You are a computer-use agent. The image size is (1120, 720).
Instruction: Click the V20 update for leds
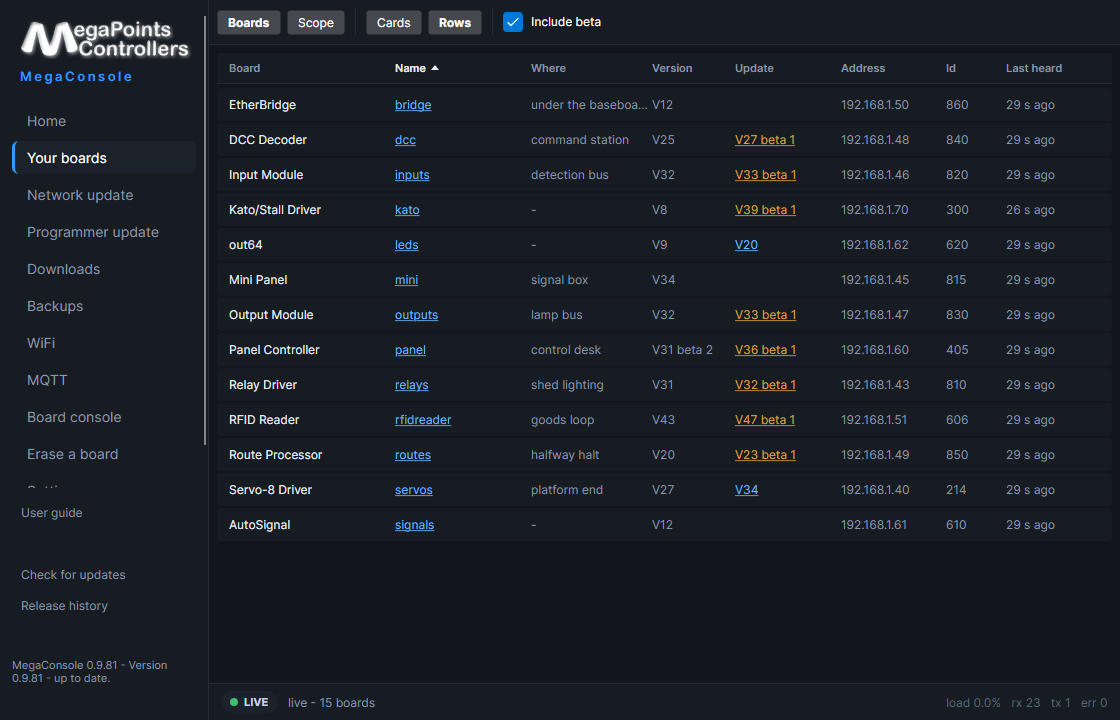746,245
